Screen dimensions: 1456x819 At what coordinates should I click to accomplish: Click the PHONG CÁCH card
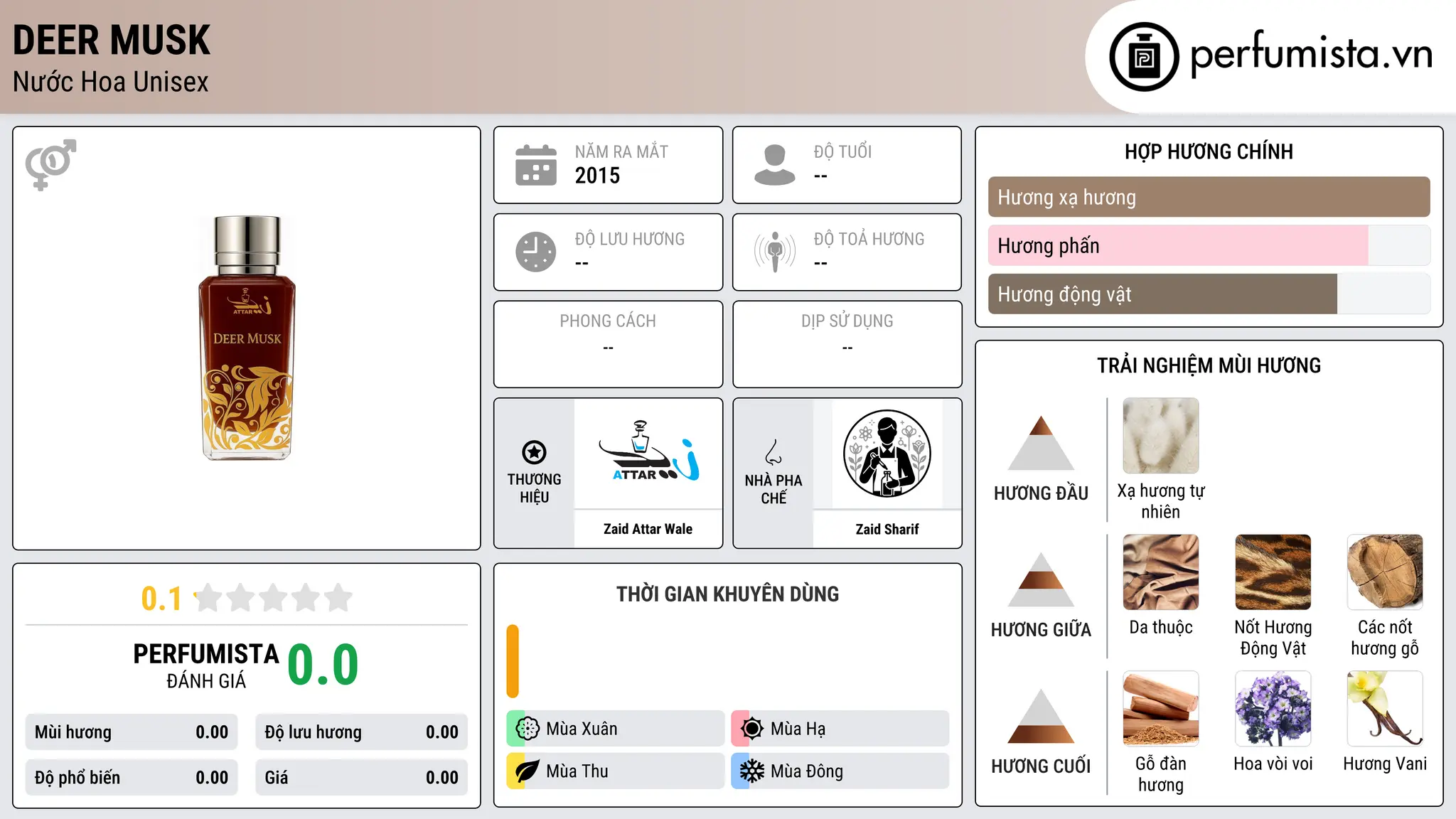[x=608, y=344]
